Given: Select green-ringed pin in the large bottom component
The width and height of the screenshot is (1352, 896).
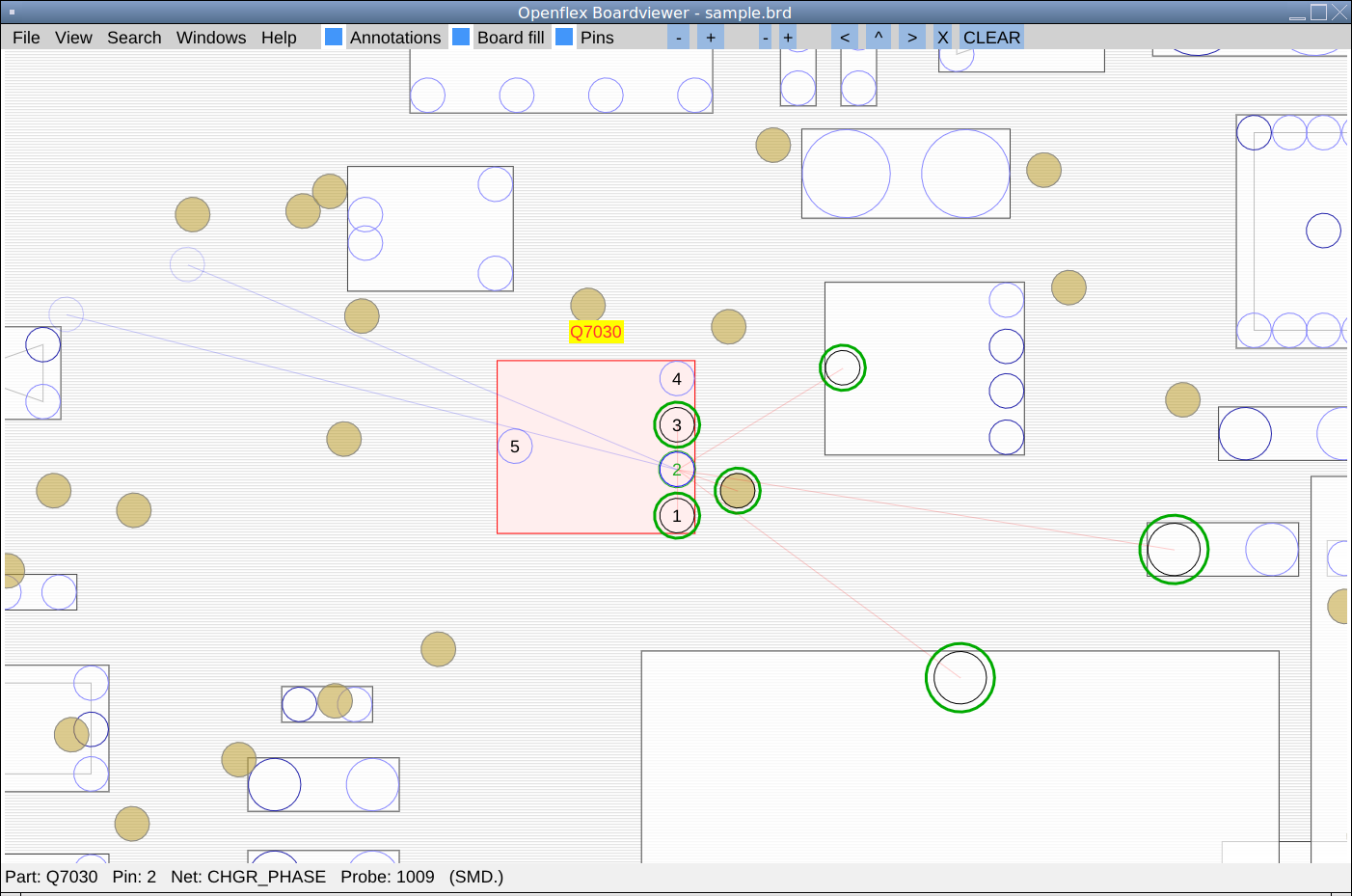Looking at the screenshot, I should coord(960,678).
